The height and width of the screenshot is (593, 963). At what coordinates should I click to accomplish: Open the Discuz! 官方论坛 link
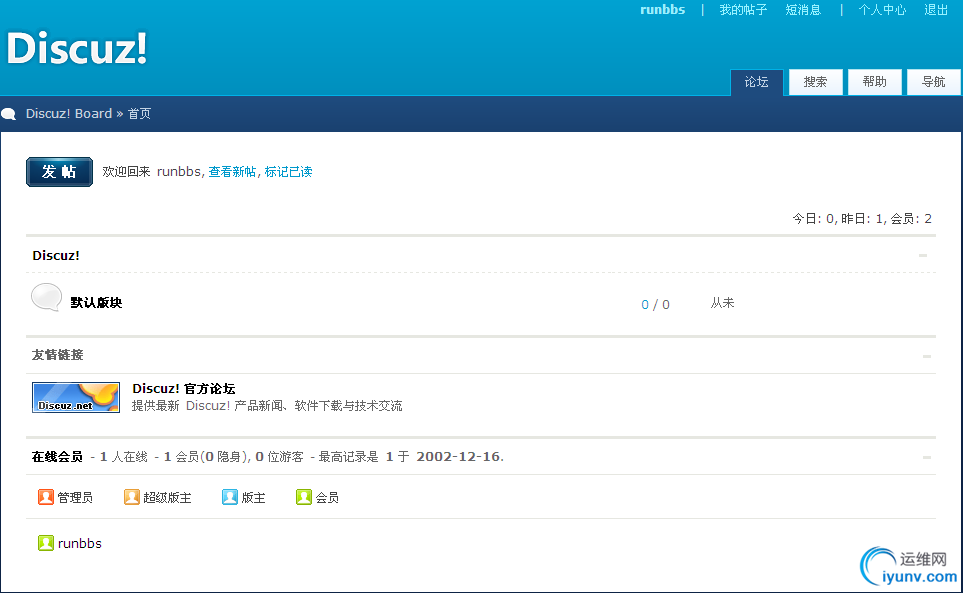[x=184, y=389]
